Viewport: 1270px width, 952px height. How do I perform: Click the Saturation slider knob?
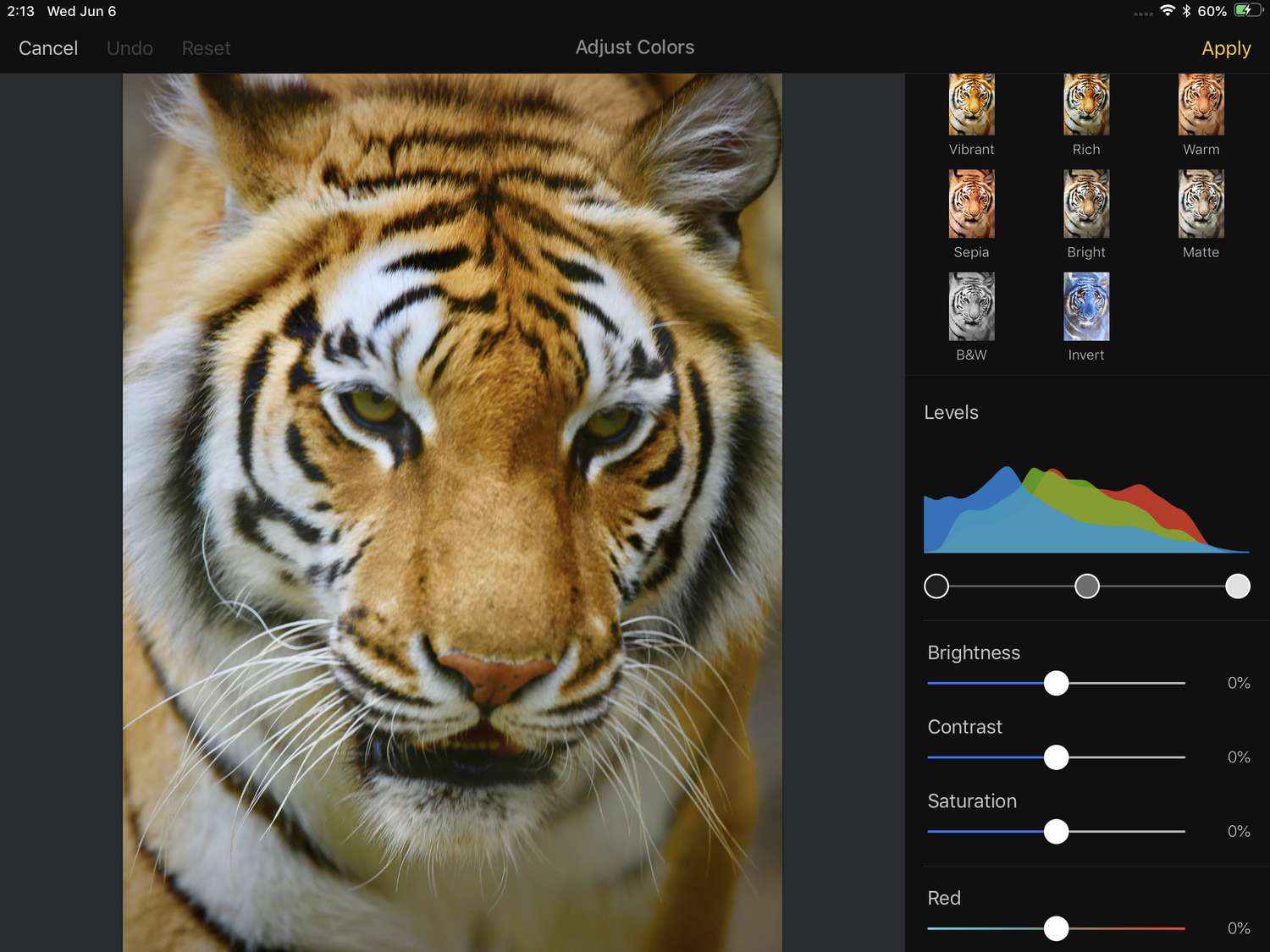click(x=1056, y=832)
